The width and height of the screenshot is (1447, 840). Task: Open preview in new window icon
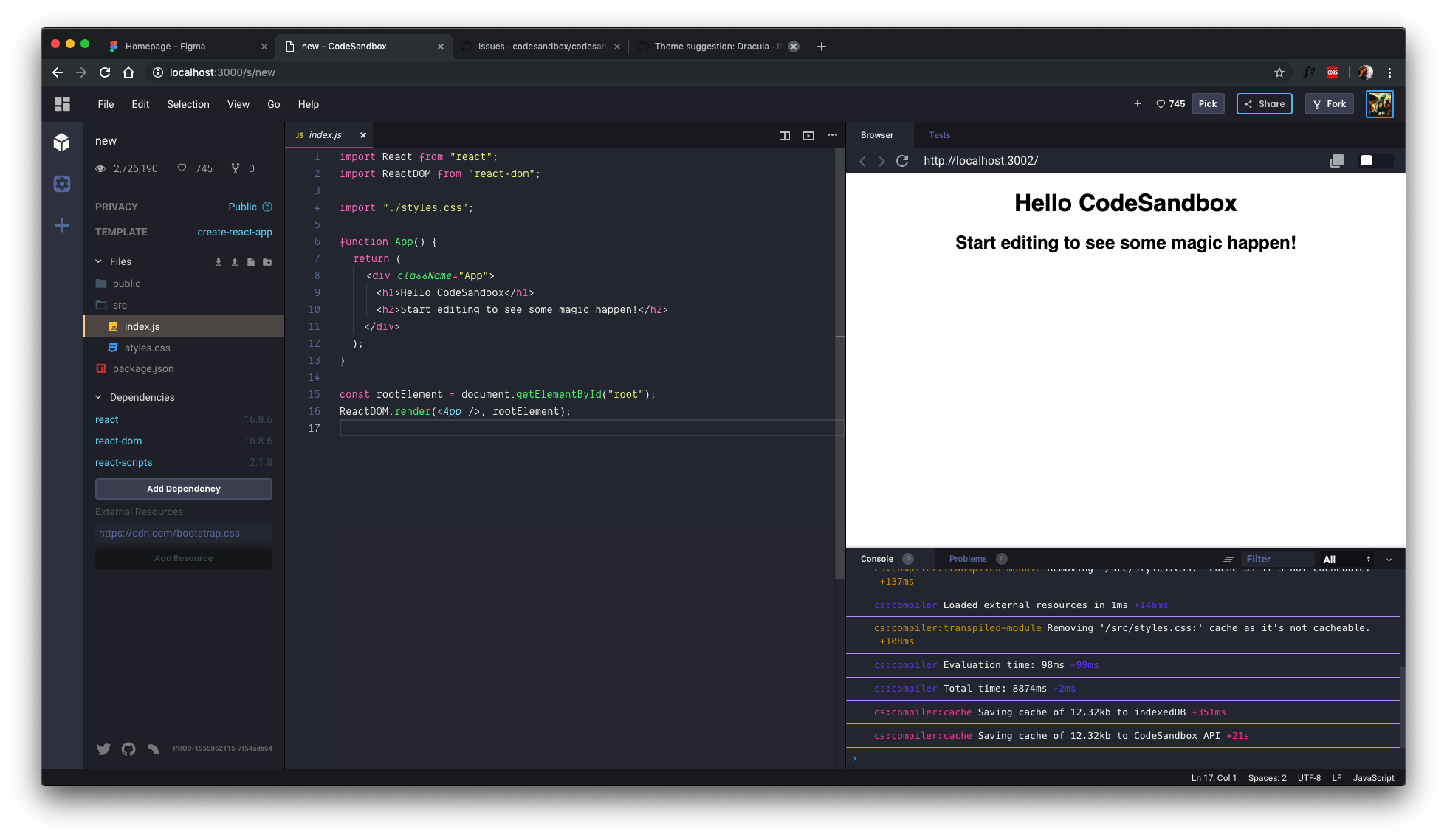(x=1336, y=161)
